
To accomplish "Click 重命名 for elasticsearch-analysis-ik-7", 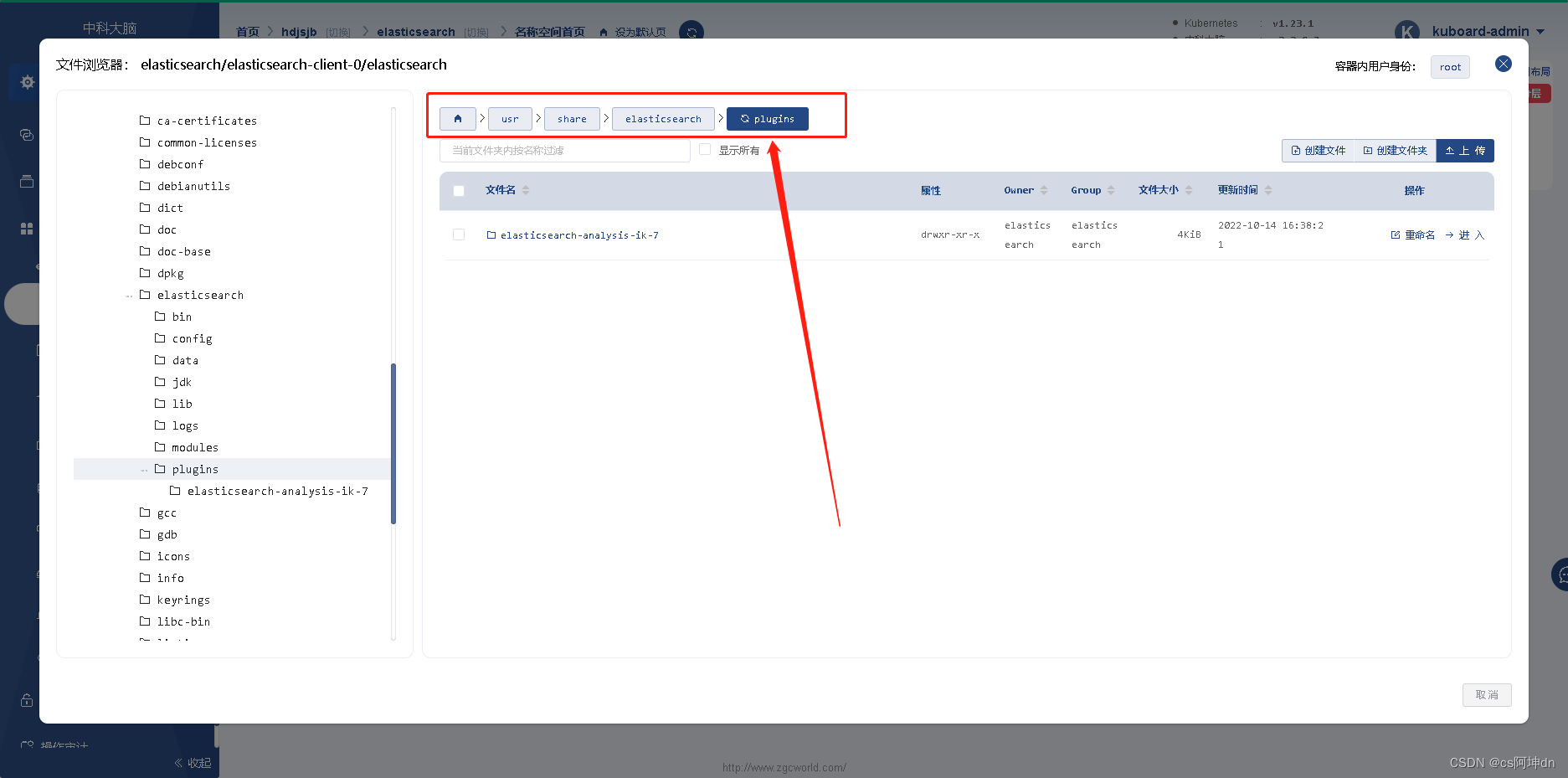I will point(1413,235).
